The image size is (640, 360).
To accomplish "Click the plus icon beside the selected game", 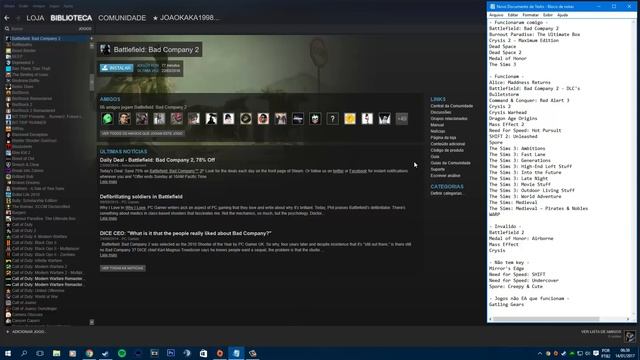I will (x=91, y=38).
